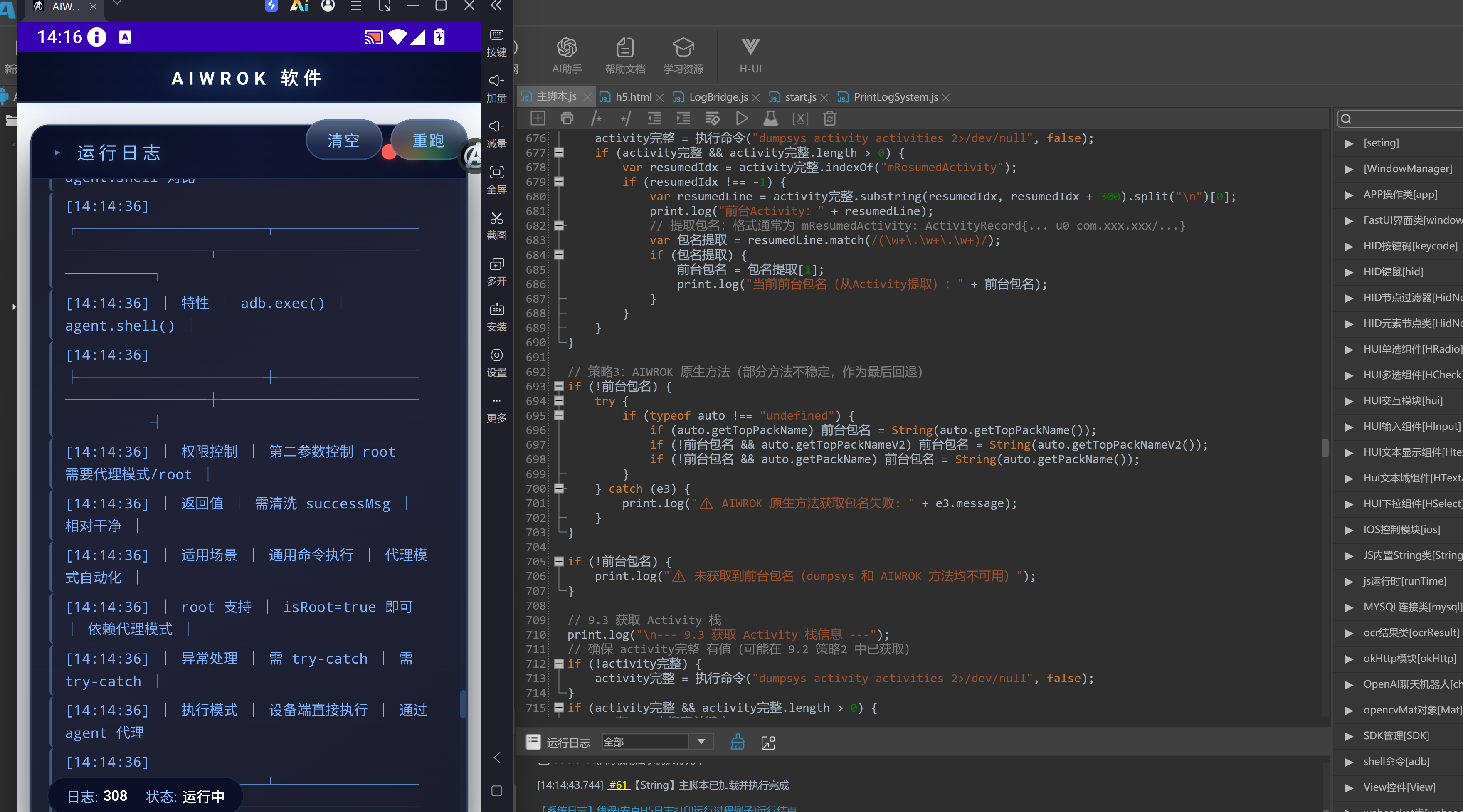Open the emulator hamburger menu
Viewport: 1463px width, 812px height.
point(356,6)
